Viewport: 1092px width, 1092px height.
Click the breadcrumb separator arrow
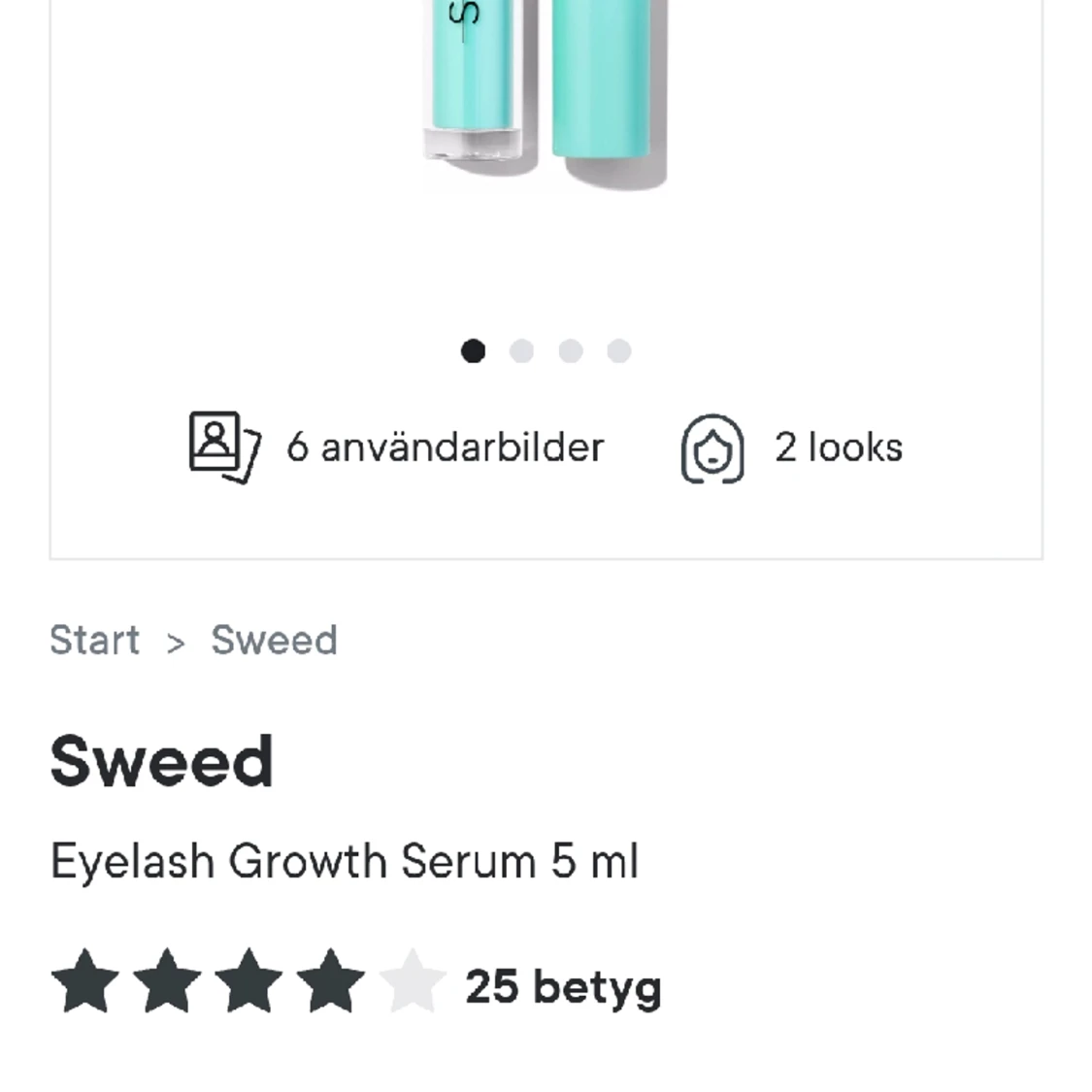click(176, 643)
